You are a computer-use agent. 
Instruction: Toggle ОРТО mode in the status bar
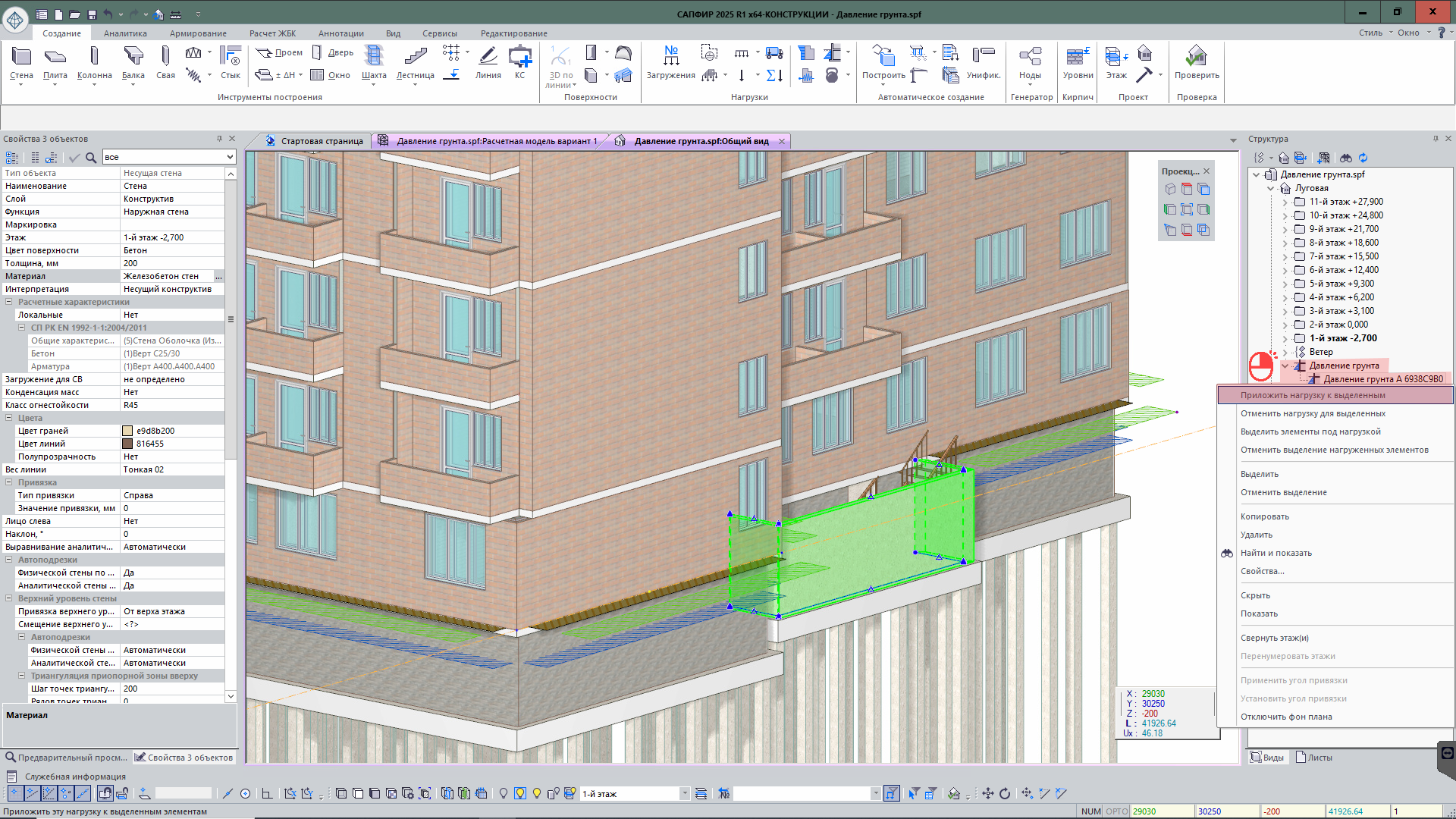click(x=1116, y=811)
